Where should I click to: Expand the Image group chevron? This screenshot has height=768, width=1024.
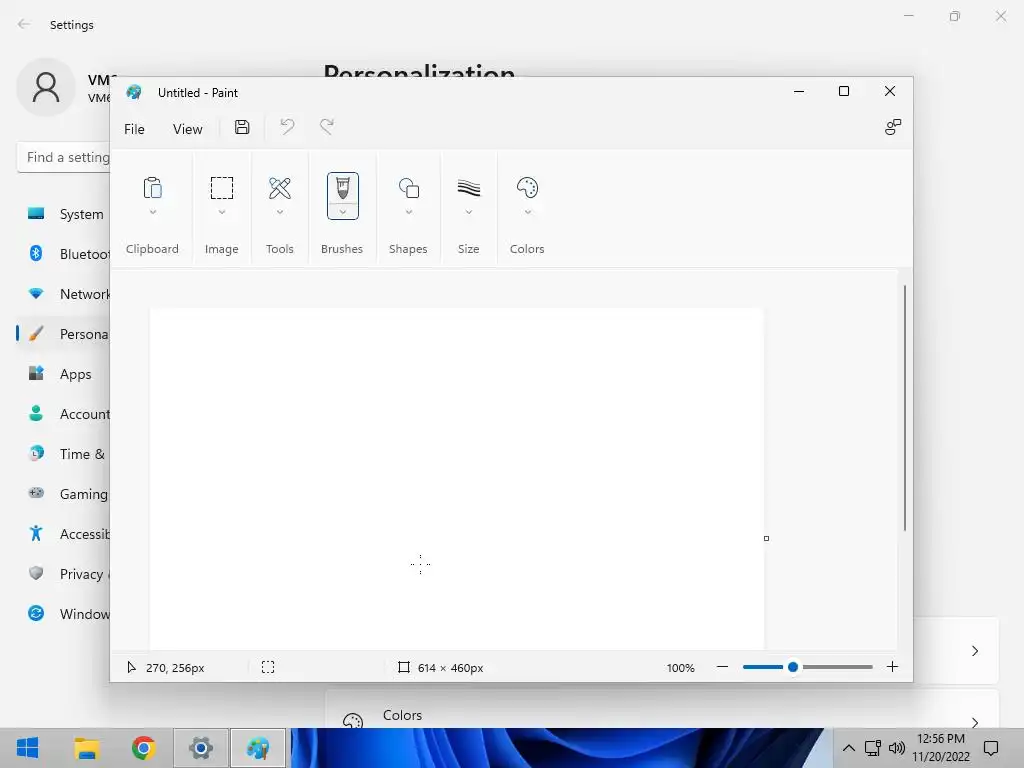click(222, 212)
